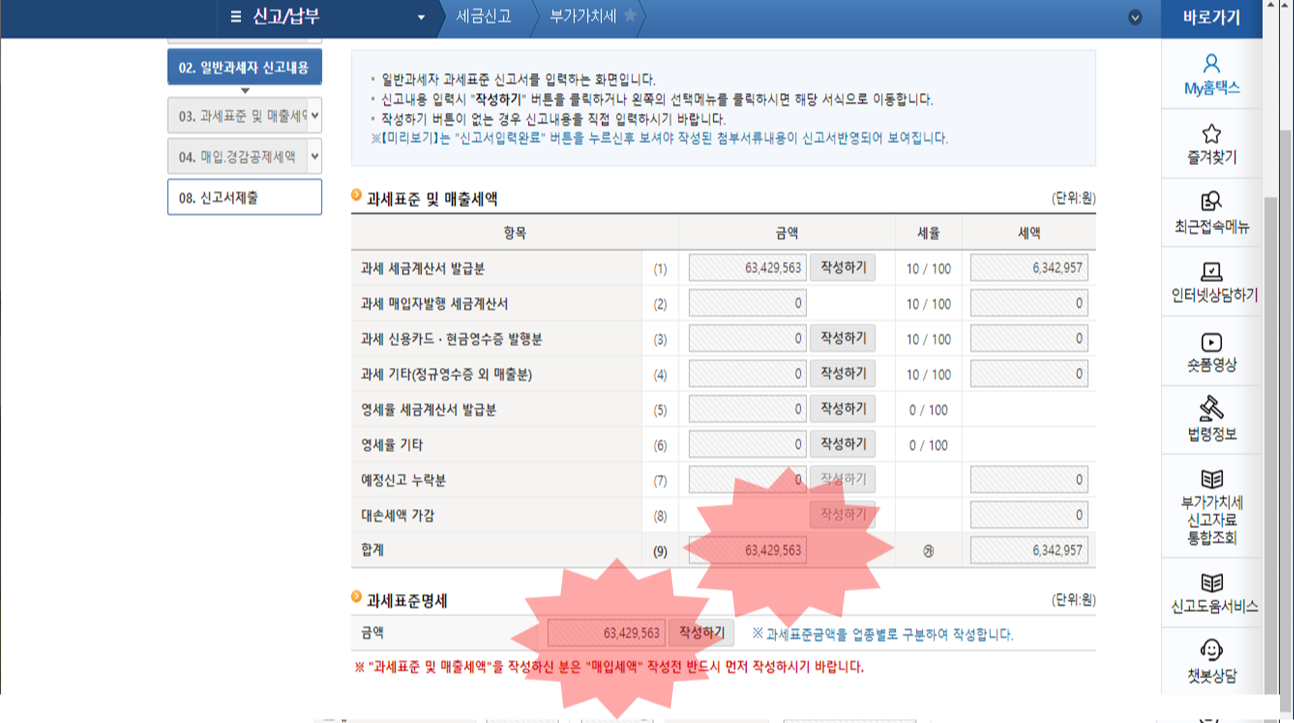
Task: Click 합계 tax total field 6,342,957
Action: (x=1029, y=550)
